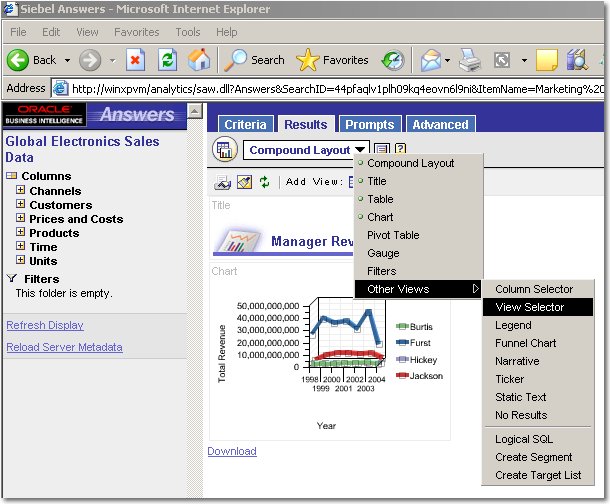This screenshot has height=504, width=610.
Task: Click the Stop loading red X icon
Action: (135, 60)
